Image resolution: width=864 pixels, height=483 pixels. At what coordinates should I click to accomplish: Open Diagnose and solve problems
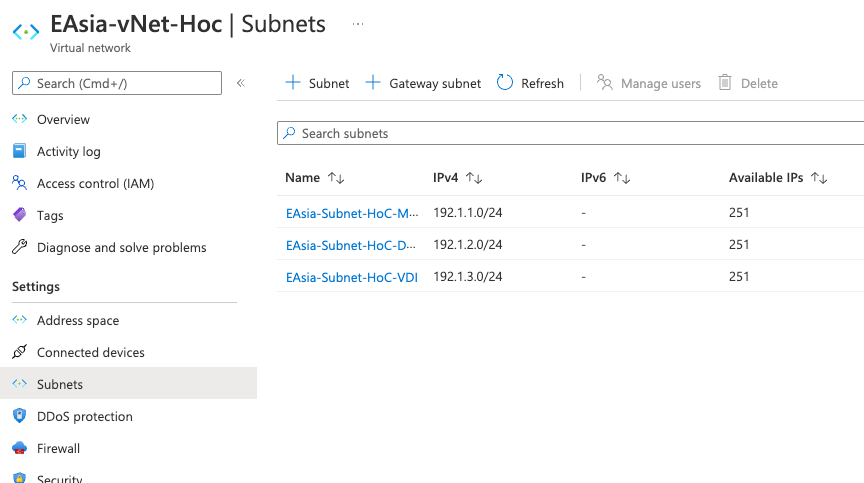pyautogui.click(x=122, y=248)
